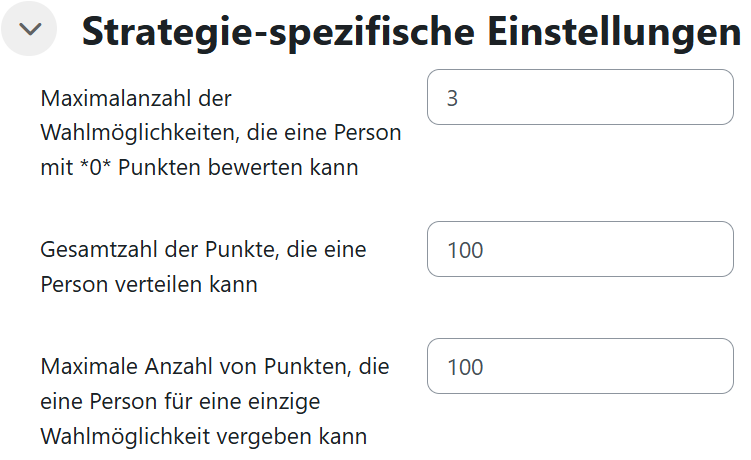Screen dimensions: 751x460
Task: Click the text 'mit *0* Punkten bewerten kann'
Action: click(199, 168)
